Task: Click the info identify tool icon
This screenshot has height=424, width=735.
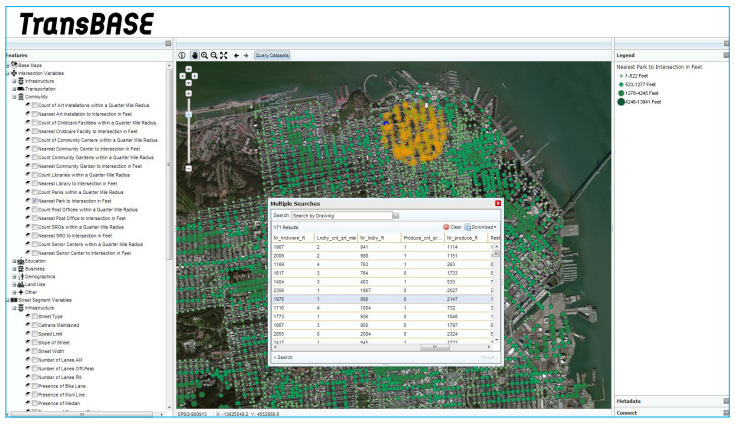Action: [x=182, y=55]
